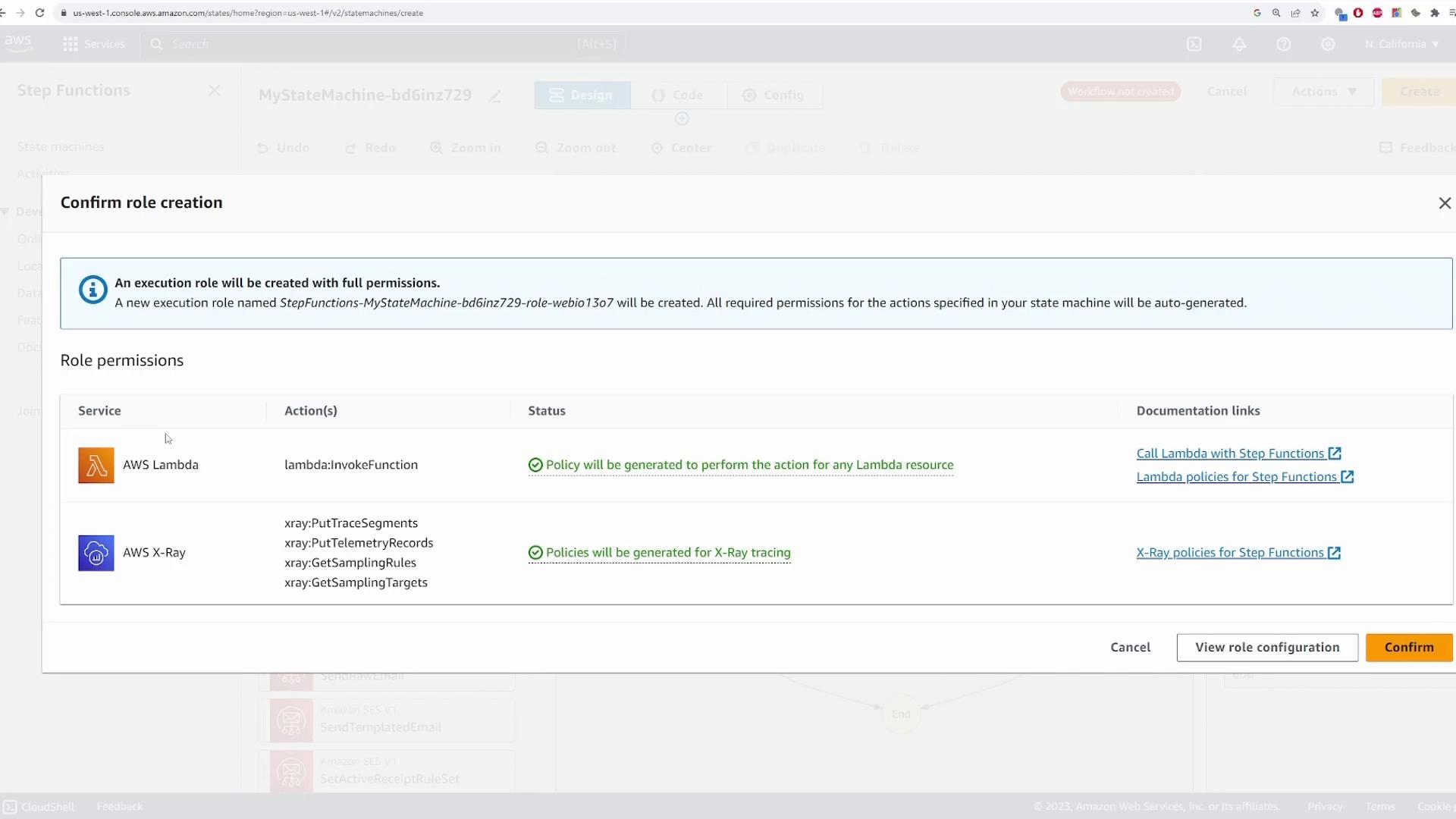Close the Confirm role creation dialog
The image size is (1456, 819).
tap(1445, 202)
